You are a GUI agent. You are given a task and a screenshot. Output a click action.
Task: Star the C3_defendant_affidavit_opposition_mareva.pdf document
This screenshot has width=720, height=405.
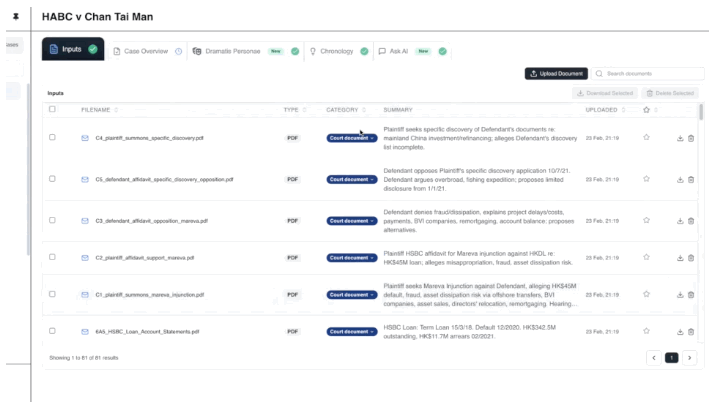[x=647, y=219]
